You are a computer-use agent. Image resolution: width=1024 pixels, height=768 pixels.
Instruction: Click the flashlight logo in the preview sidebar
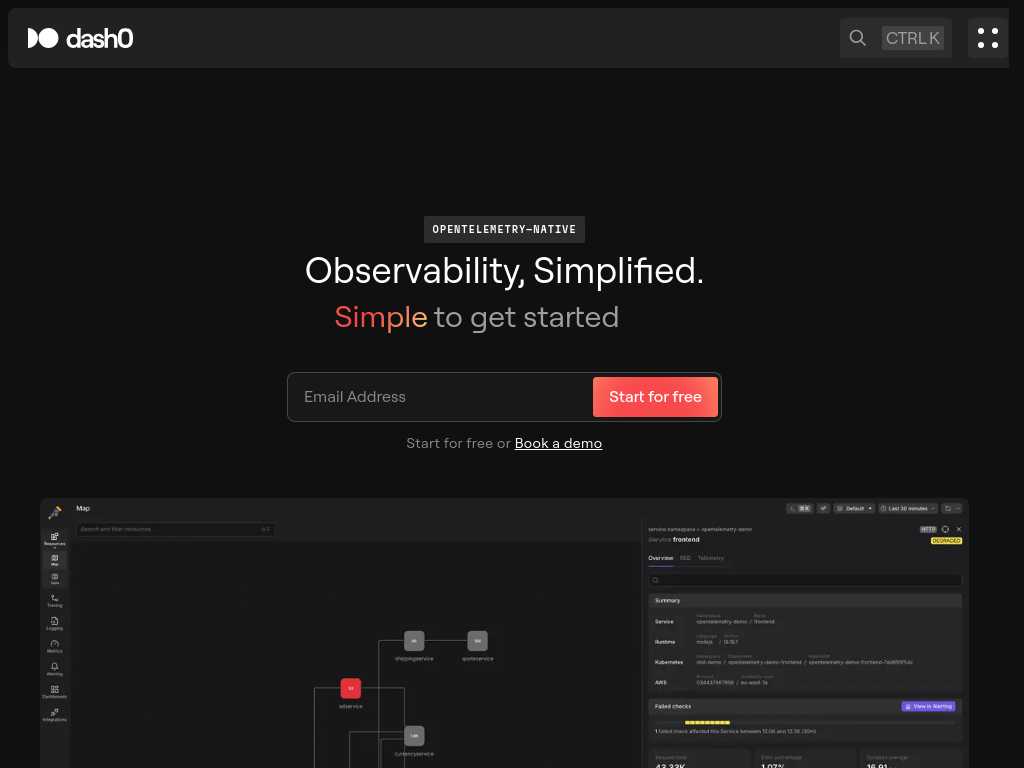(55, 513)
